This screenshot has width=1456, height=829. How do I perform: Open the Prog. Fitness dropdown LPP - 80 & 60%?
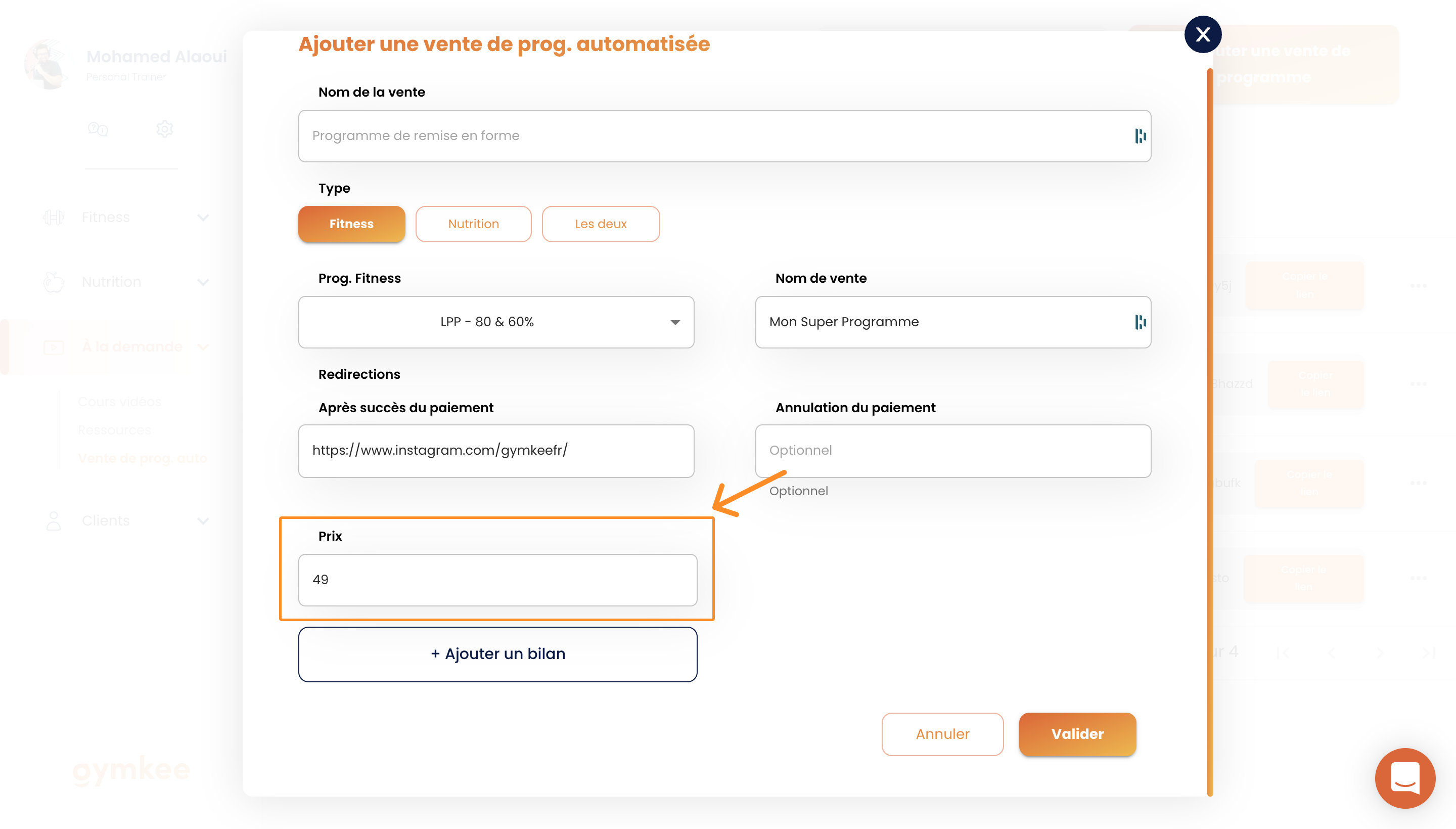click(x=496, y=322)
